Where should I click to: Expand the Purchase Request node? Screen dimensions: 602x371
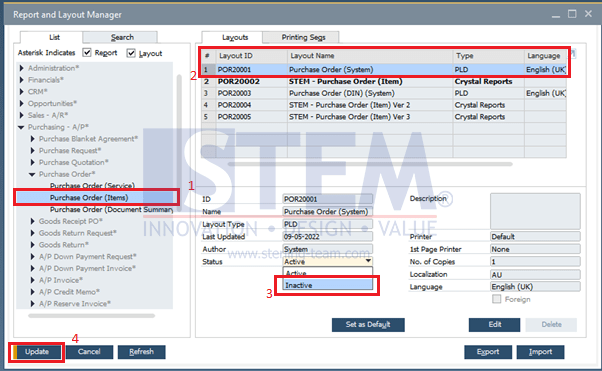click(33, 151)
